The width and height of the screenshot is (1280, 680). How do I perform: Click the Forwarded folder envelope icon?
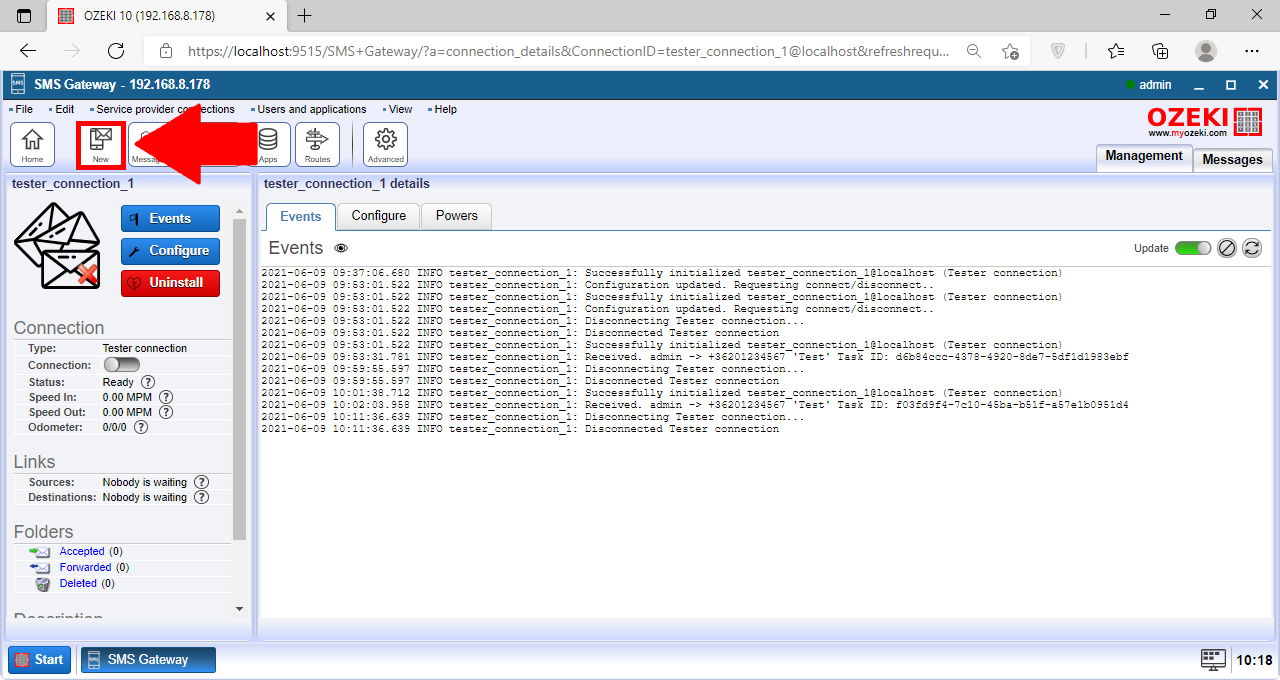(x=40, y=567)
